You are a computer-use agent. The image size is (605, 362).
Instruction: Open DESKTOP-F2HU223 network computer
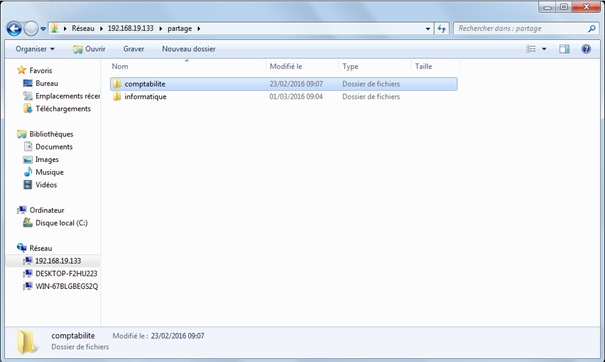point(66,274)
